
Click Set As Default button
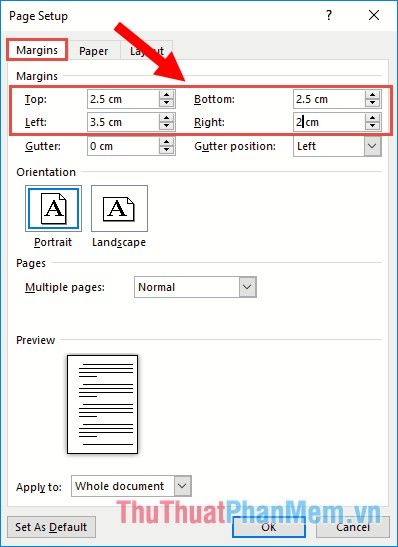pos(51,527)
